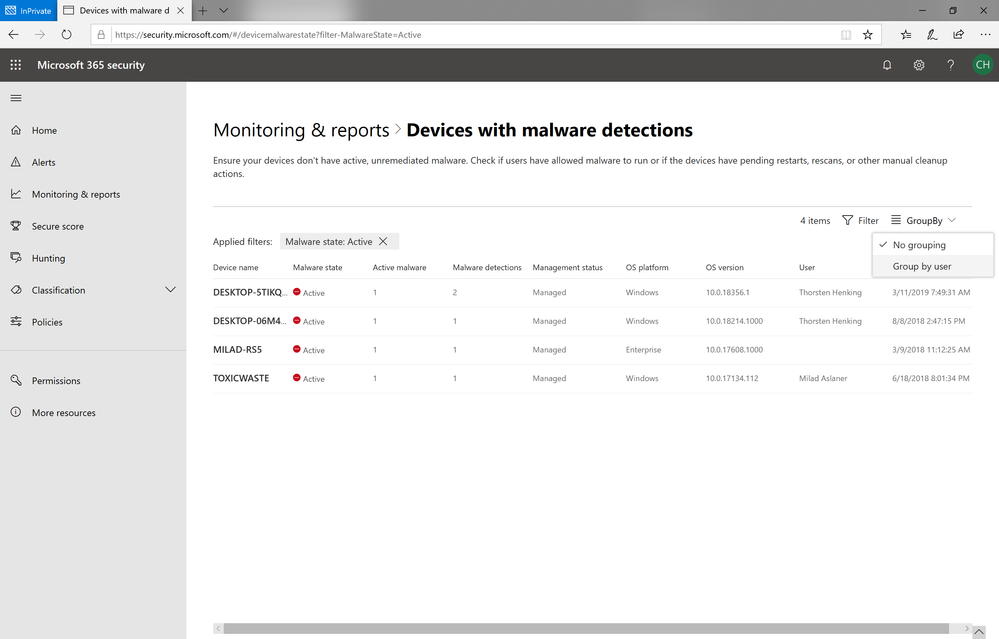Click user Milad Aslaner cell

point(823,378)
